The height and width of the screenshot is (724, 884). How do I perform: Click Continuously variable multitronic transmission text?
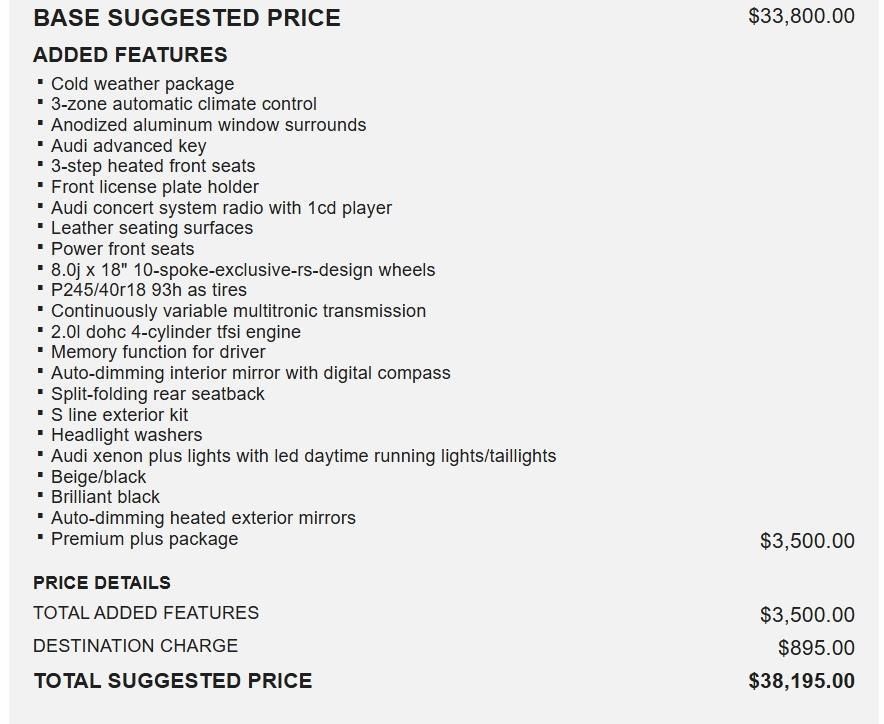[x=238, y=311]
